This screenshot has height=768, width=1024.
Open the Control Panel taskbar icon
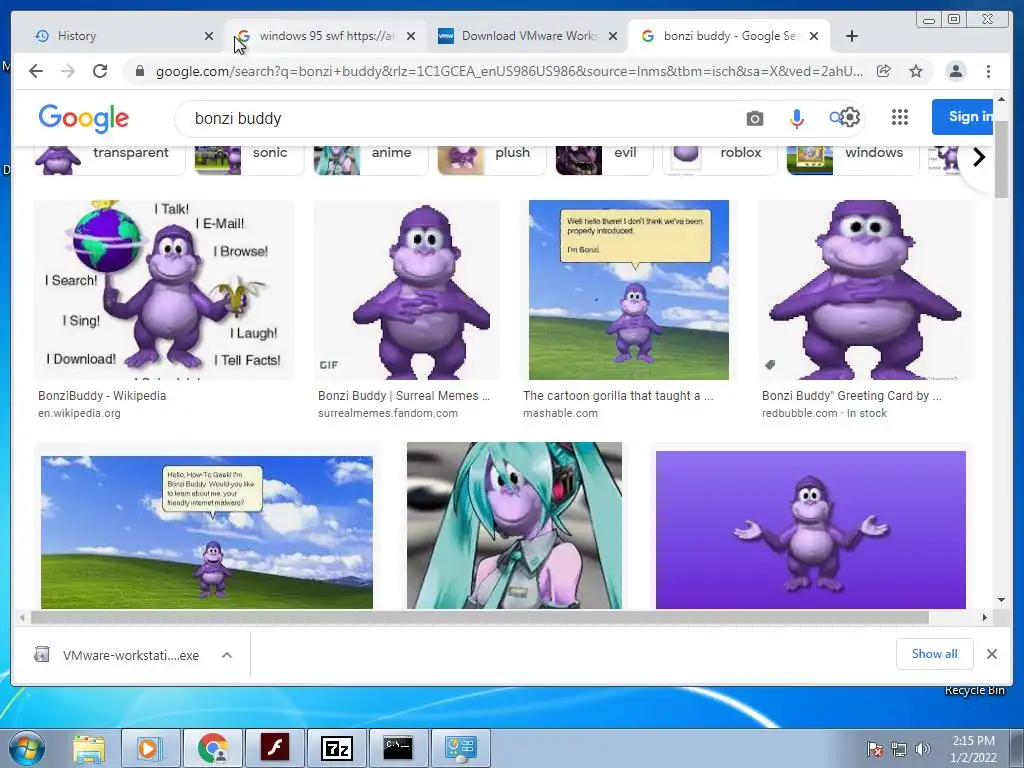[x=460, y=748]
